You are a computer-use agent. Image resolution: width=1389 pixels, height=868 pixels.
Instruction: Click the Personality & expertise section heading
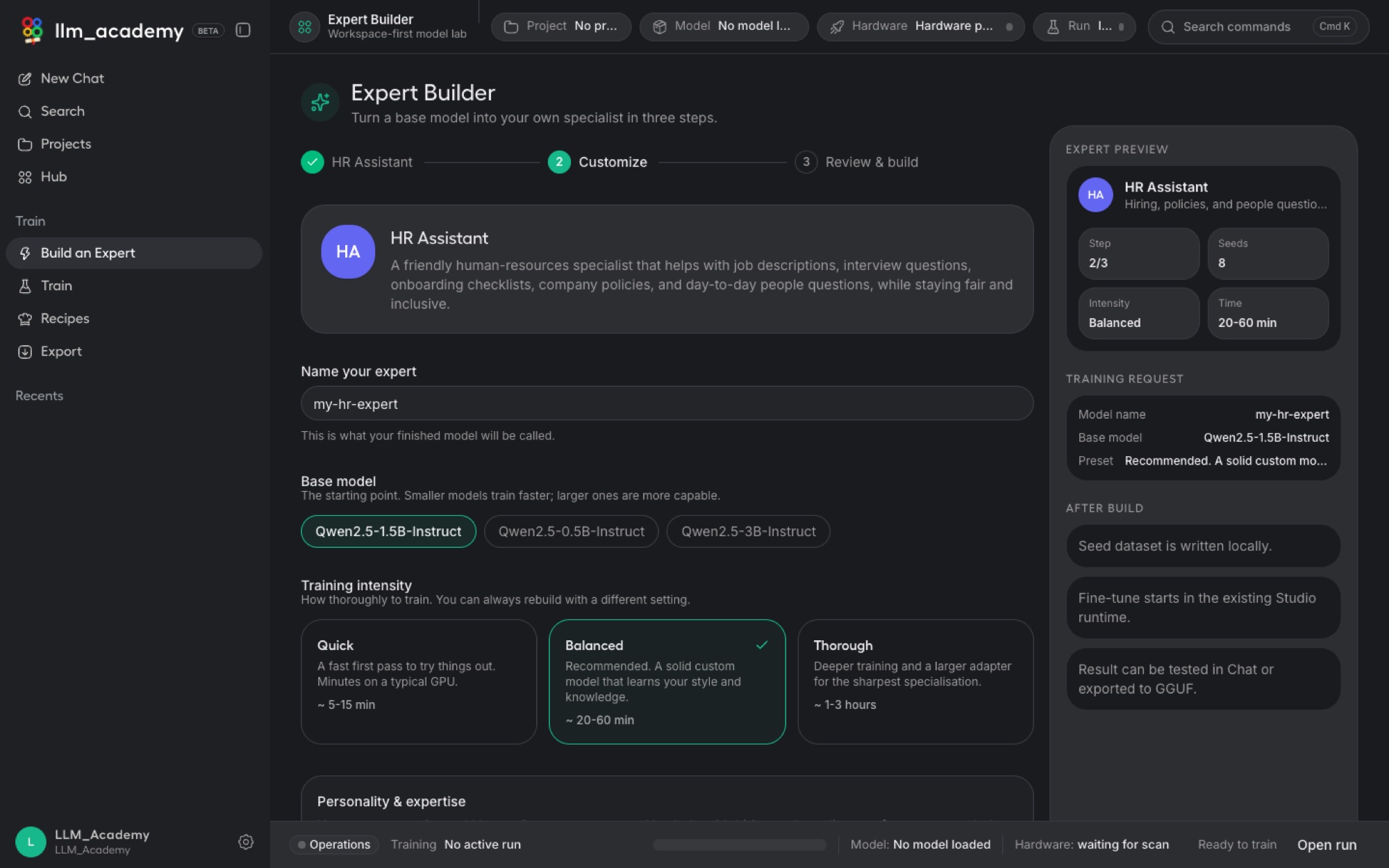click(x=391, y=801)
